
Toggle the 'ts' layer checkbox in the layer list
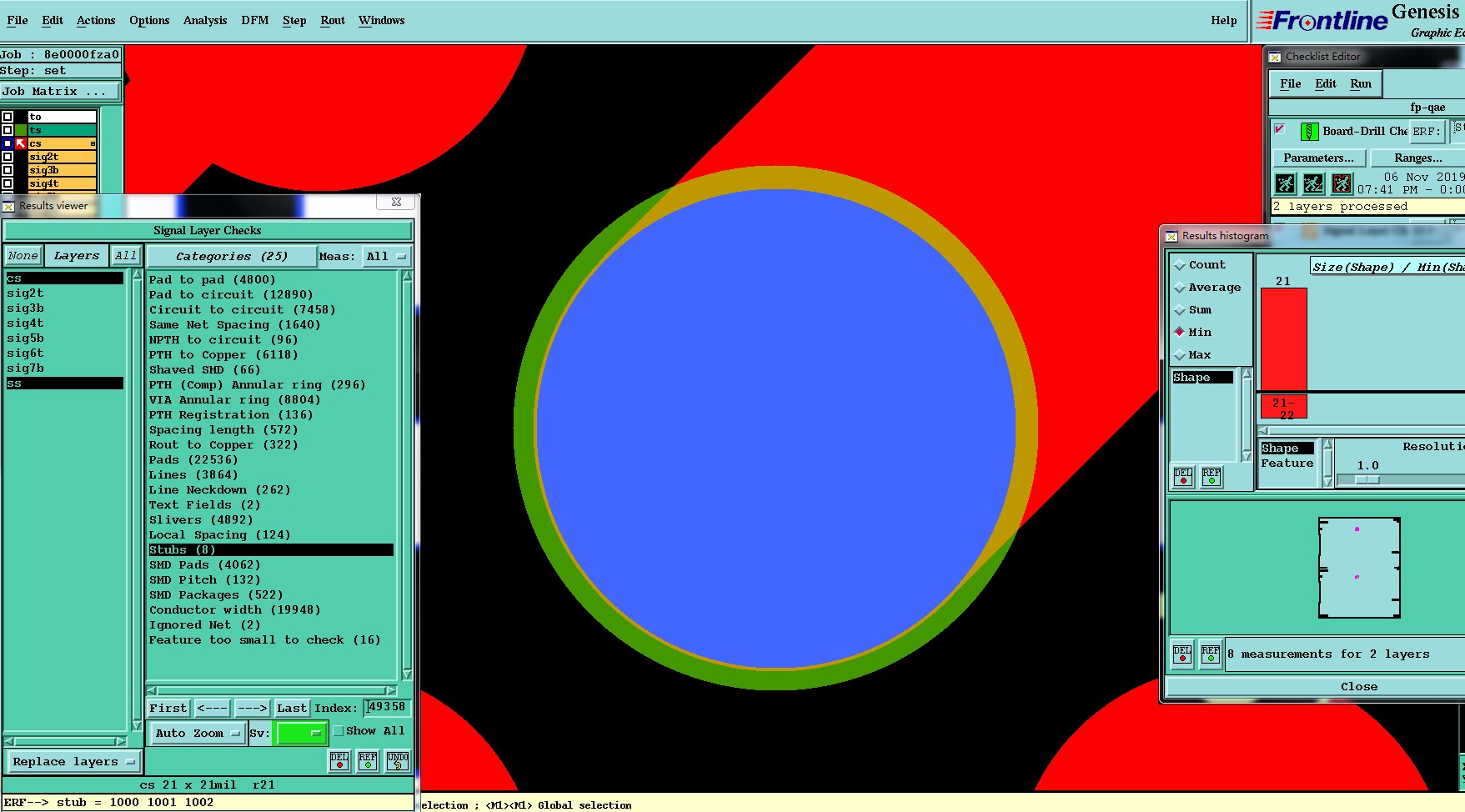pos(8,130)
